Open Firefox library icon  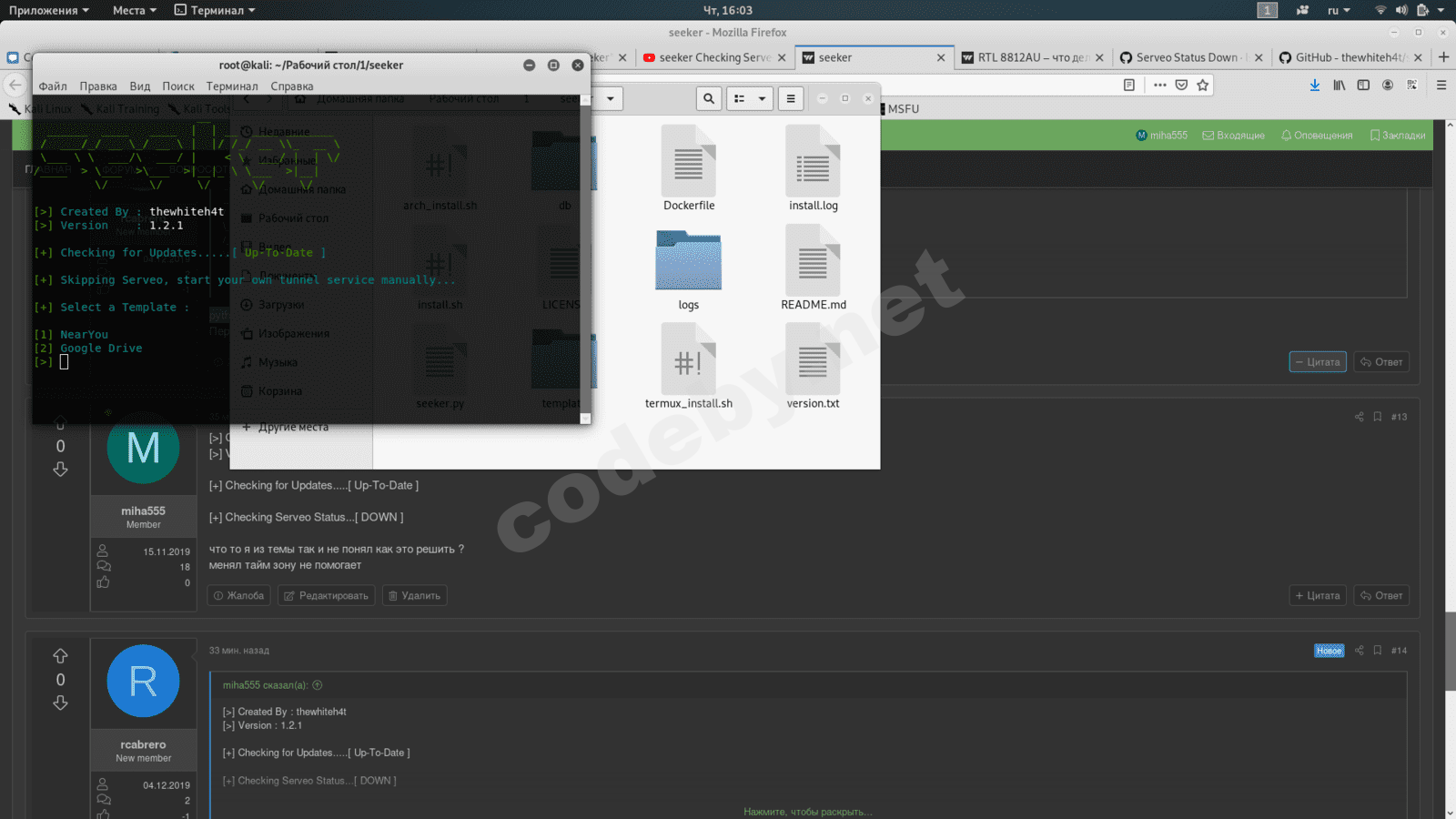tap(1340, 85)
